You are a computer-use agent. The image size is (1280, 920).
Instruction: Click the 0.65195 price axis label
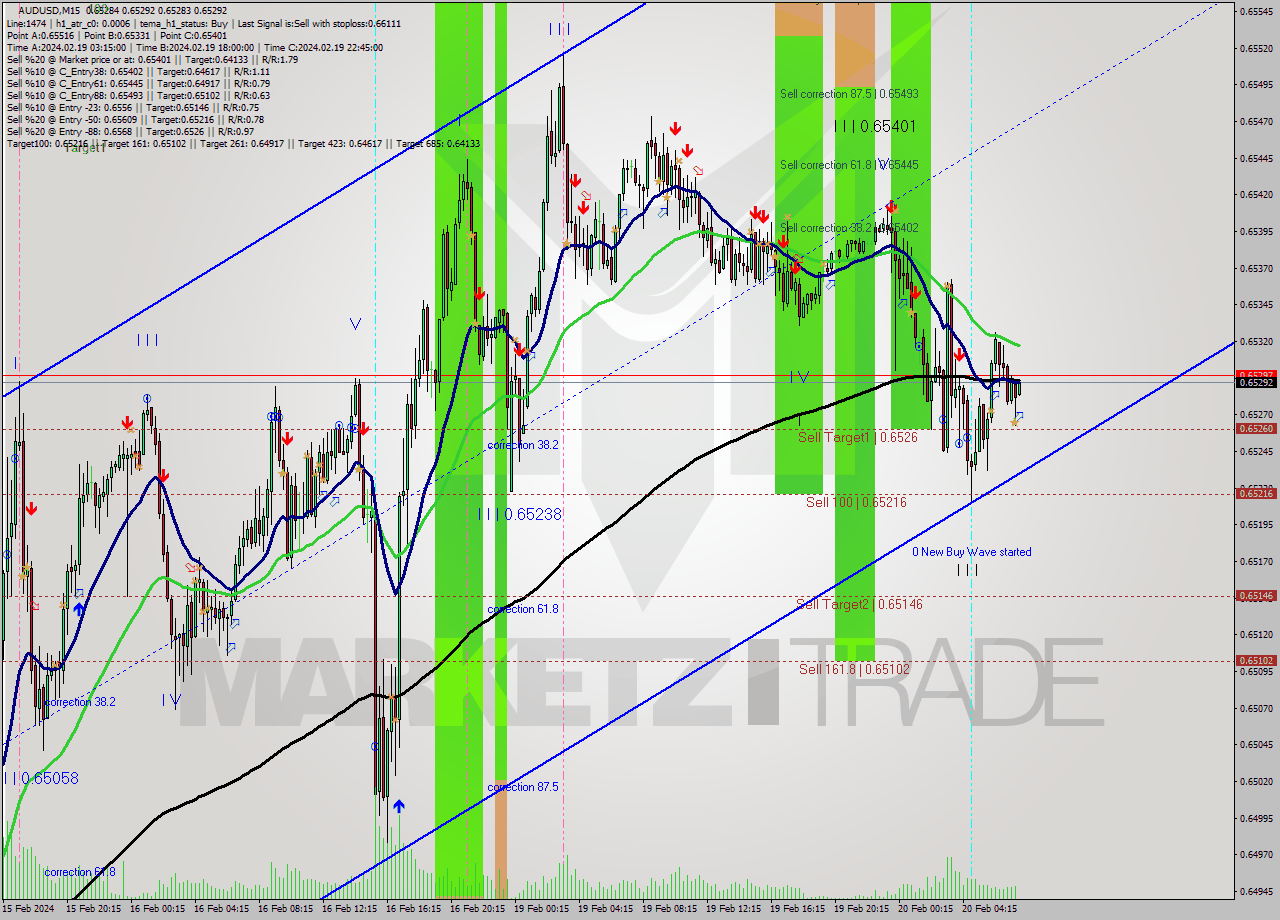coord(1256,524)
